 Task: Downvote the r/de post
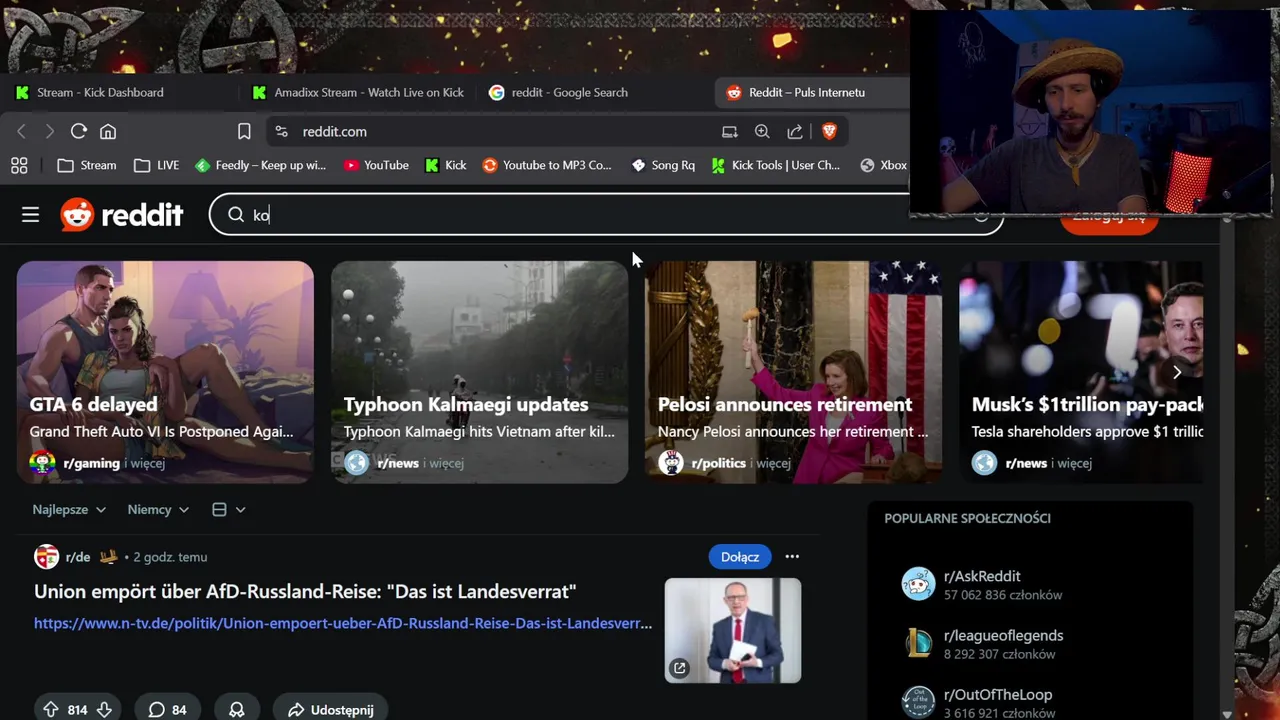click(x=104, y=710)
